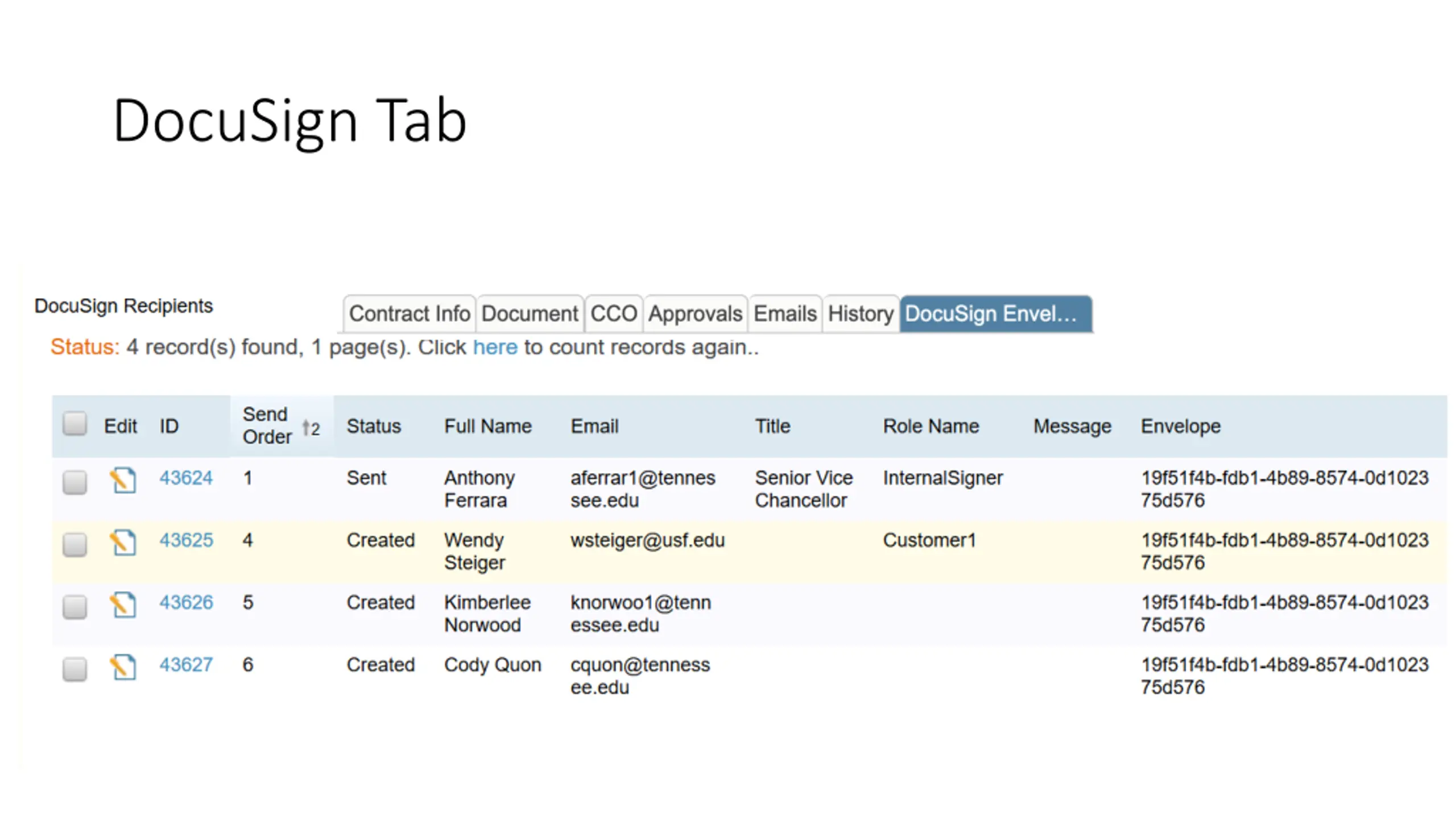The width and height of the screenshot is (1456, 819).
Task: Open the History tab
Action: tap(861, 313)
